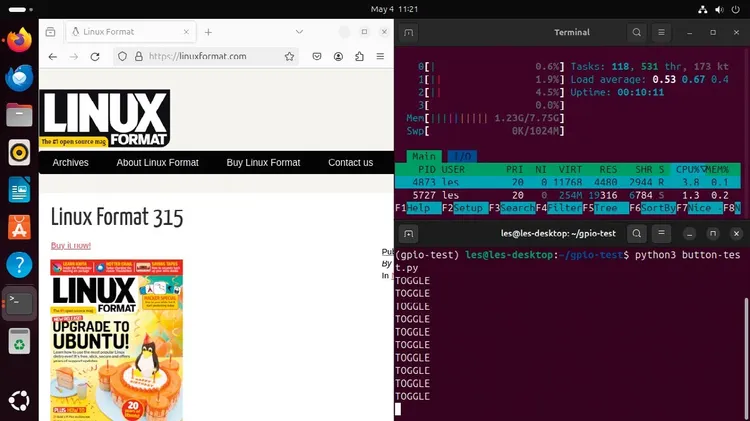Open the Pocket save icon in Firefox
750x421 pixels.
coord(317,56)
